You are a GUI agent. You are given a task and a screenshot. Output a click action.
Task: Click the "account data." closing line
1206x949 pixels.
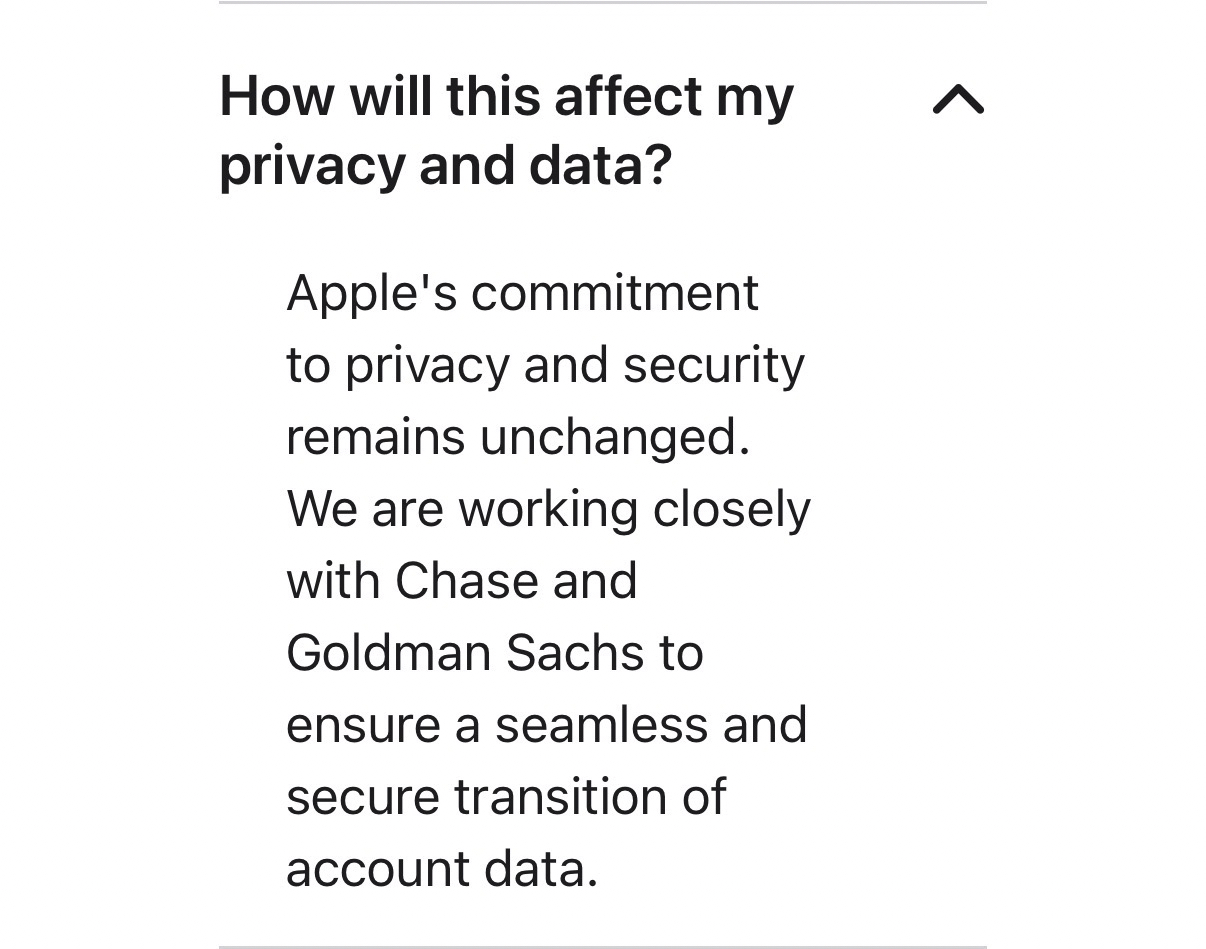[x=442, y=869]
